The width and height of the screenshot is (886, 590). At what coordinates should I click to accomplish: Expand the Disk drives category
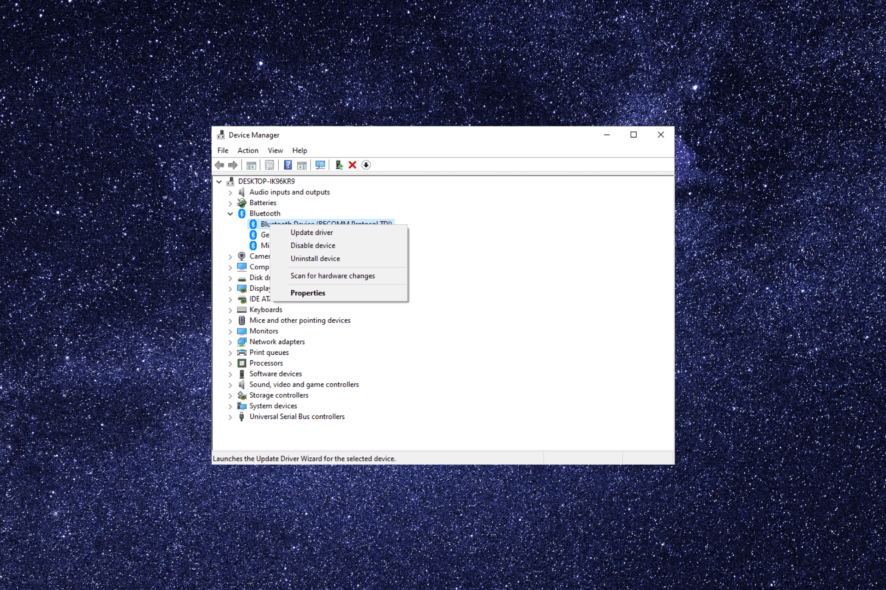tap(230, 278)
